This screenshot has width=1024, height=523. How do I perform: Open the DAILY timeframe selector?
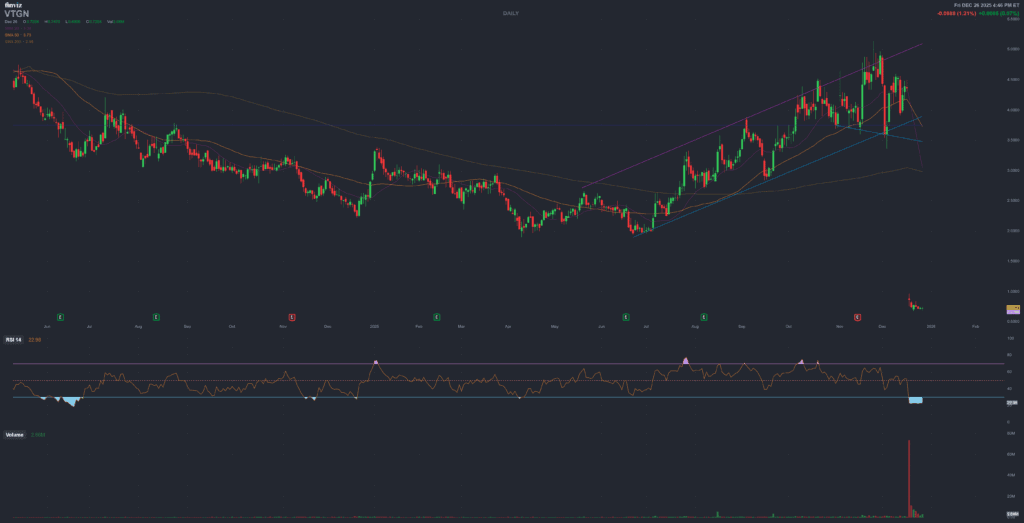click(x=511, y=13)
